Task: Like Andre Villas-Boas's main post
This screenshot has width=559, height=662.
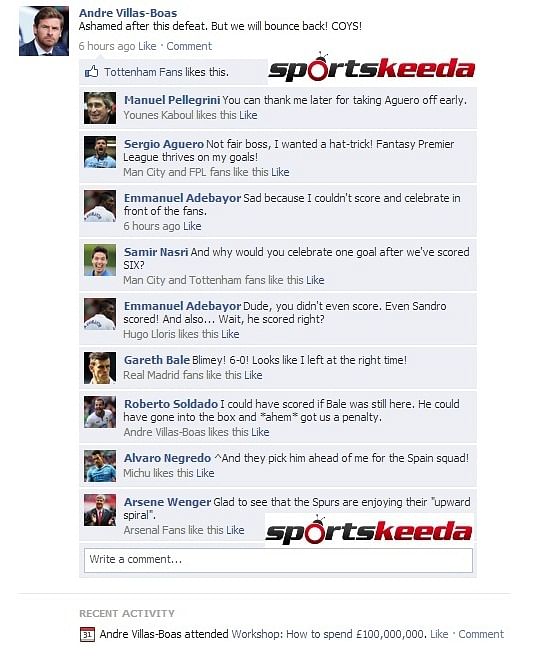Action: [x=147, y=46]
